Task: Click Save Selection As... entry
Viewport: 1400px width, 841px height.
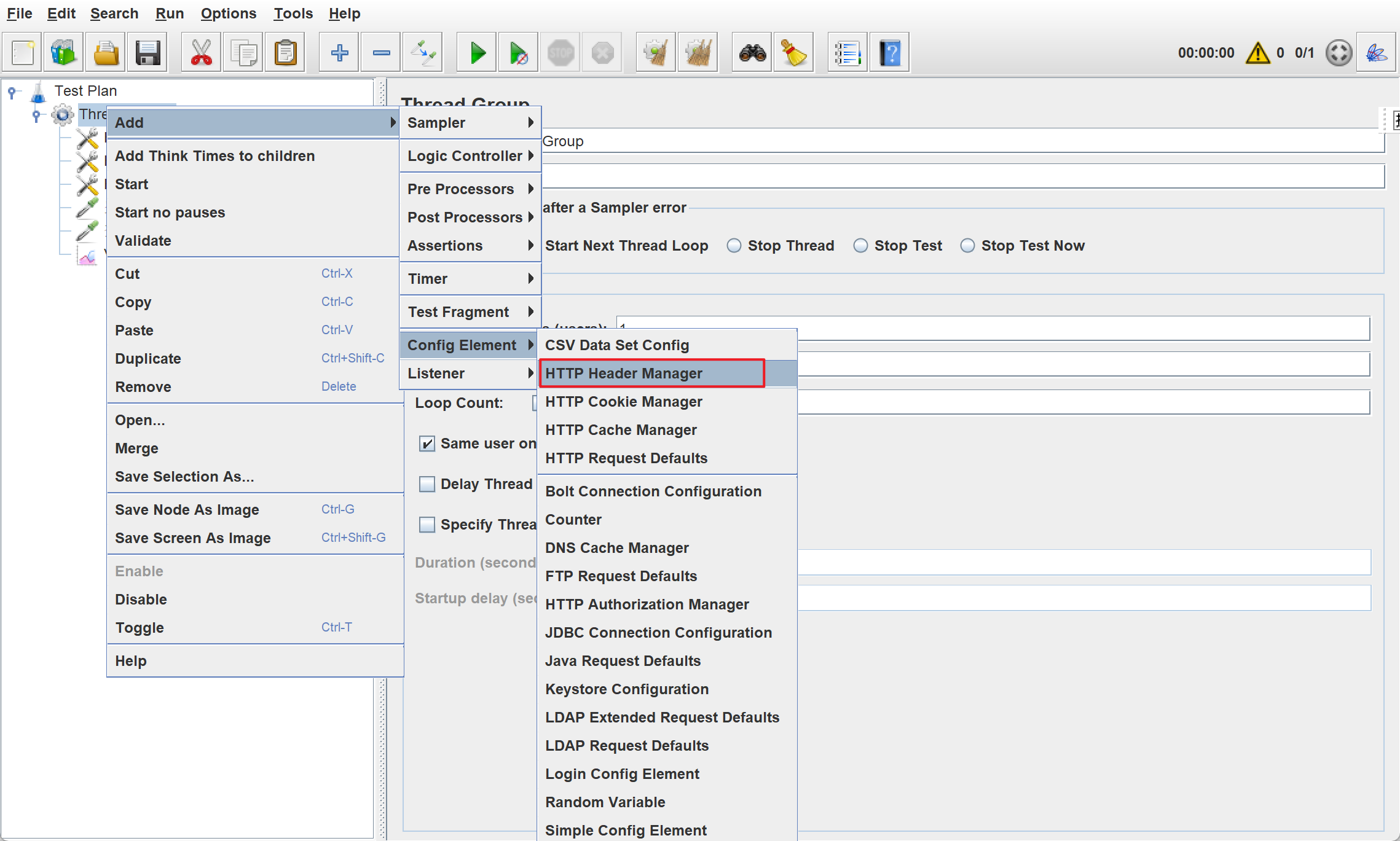Action: coord(184,477)
